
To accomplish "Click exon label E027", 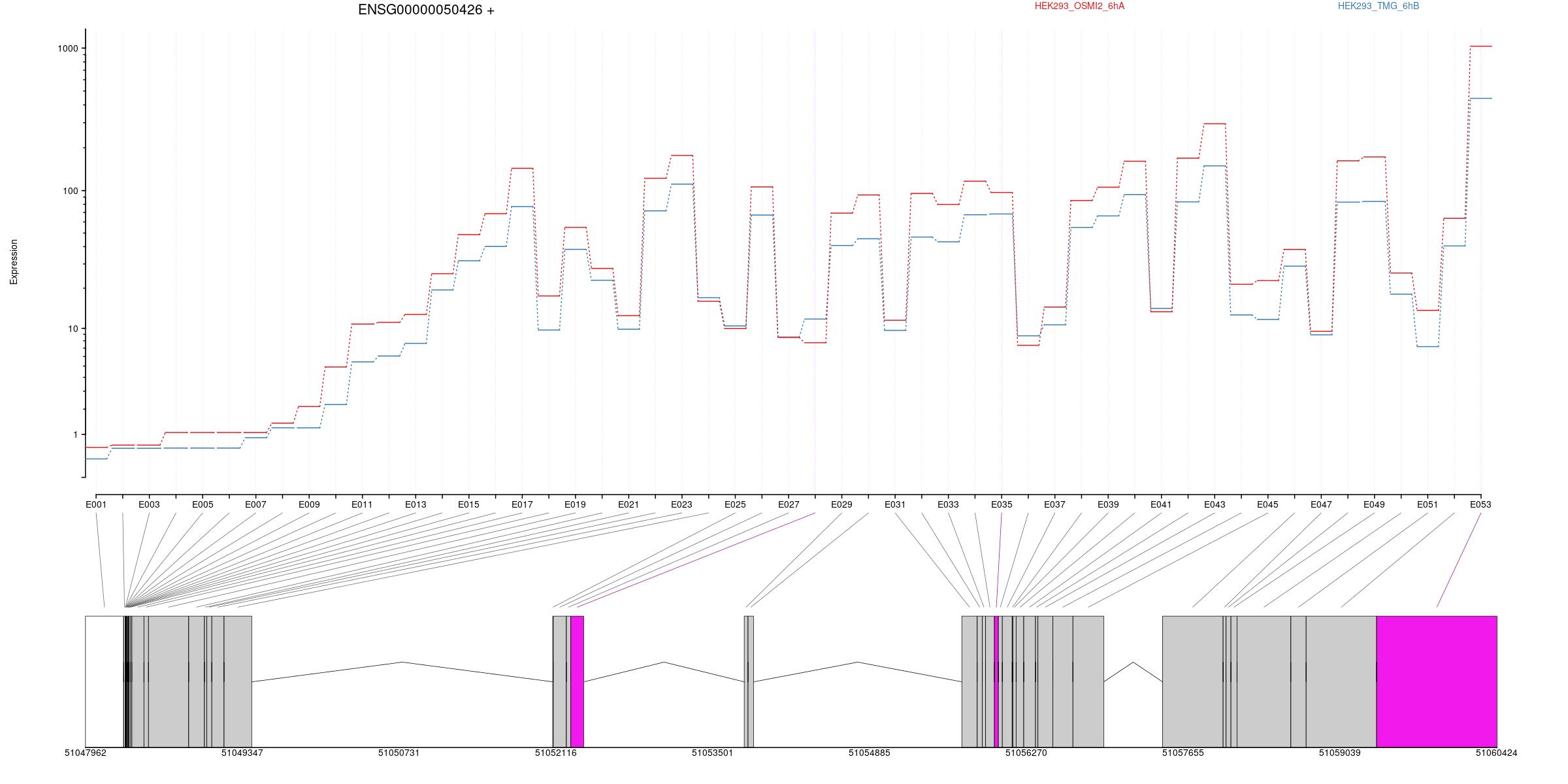I will pos(789,504).
